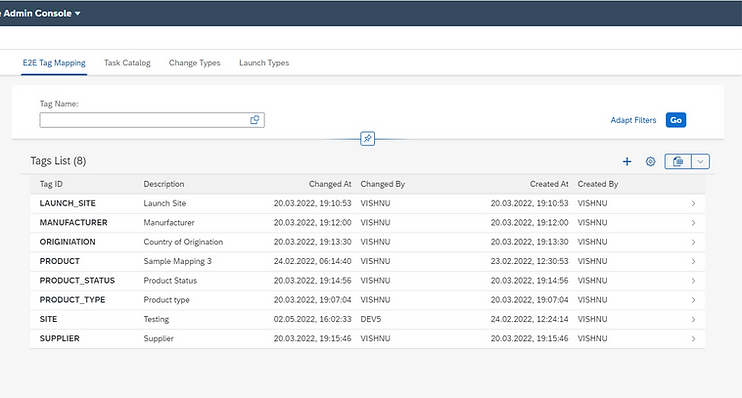
Task: Pin the filter header bar
Action: point(367,139)
